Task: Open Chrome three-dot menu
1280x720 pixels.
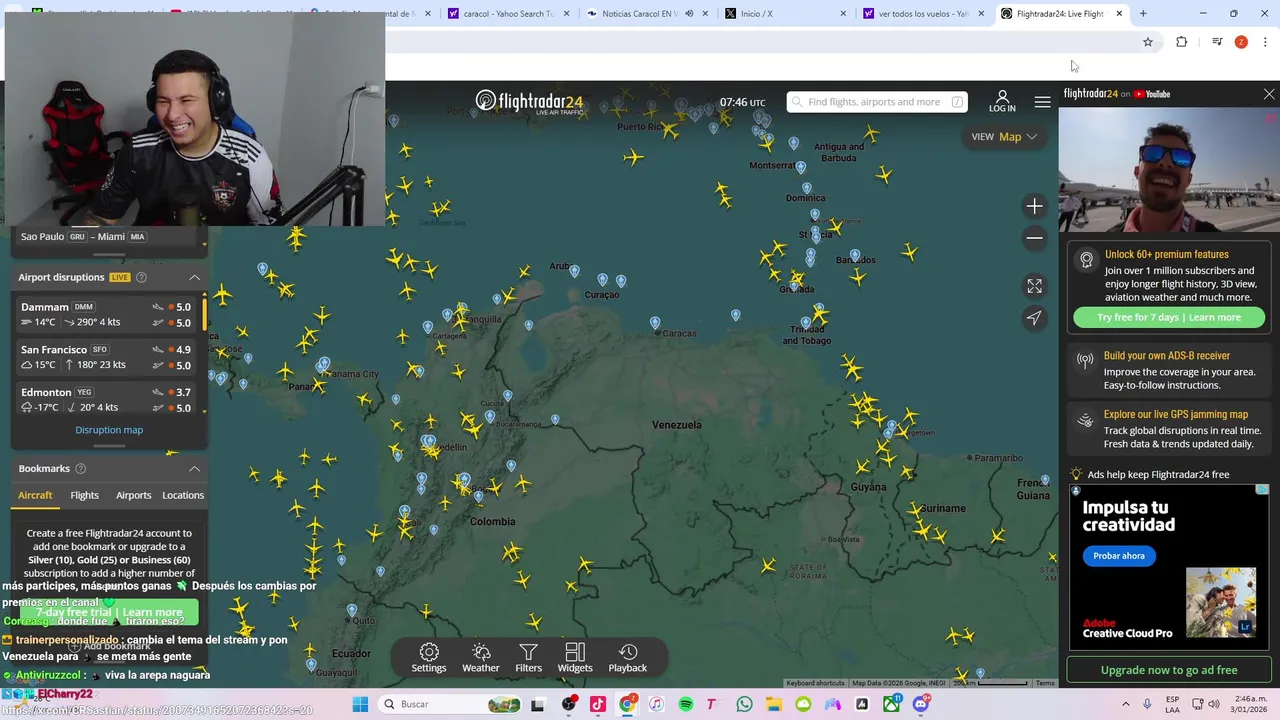Action: click(1265, 42)
